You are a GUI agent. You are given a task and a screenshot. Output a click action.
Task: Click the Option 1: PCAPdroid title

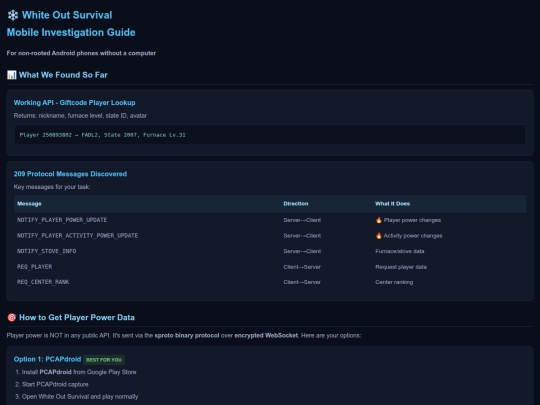click(x=47, y=359)
